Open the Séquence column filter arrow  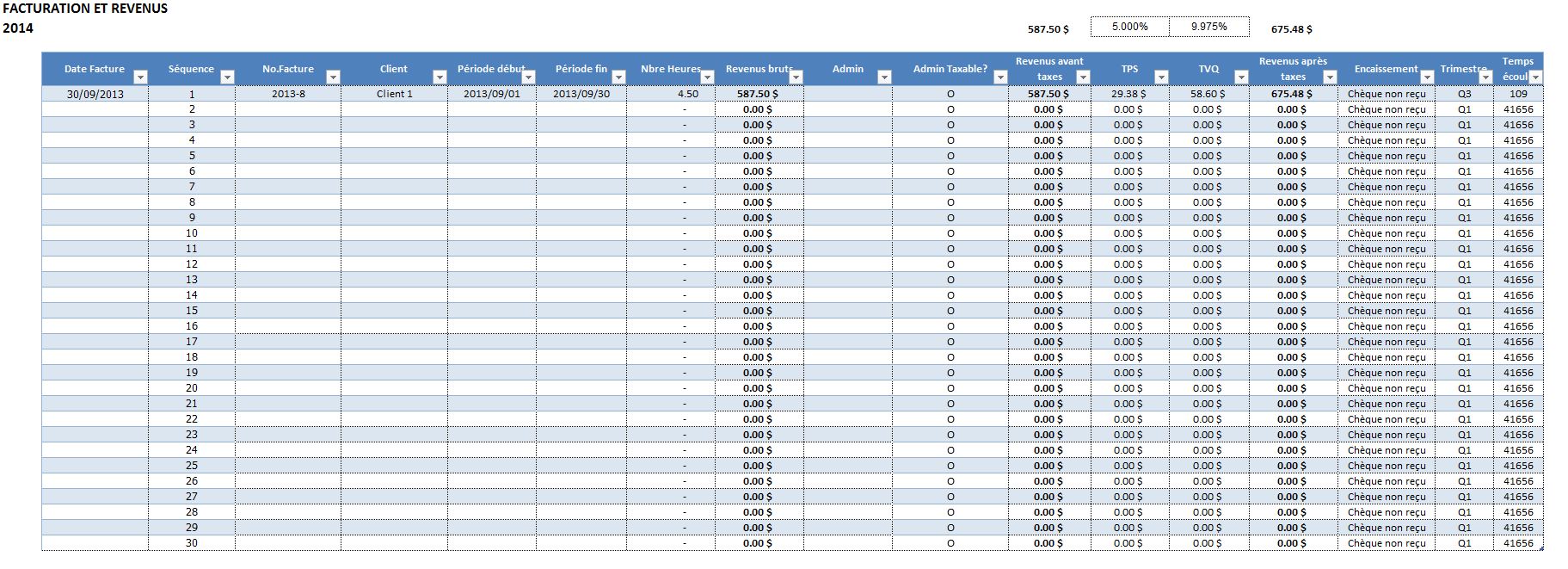tap(227, 77)
